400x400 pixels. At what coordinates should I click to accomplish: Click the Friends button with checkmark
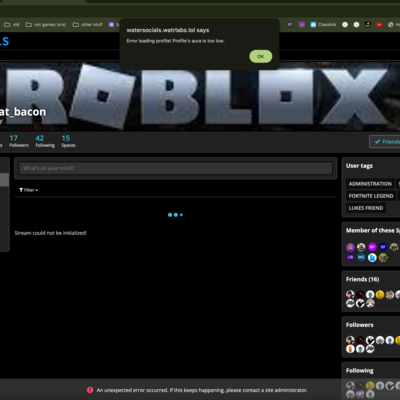coord(385,142)
